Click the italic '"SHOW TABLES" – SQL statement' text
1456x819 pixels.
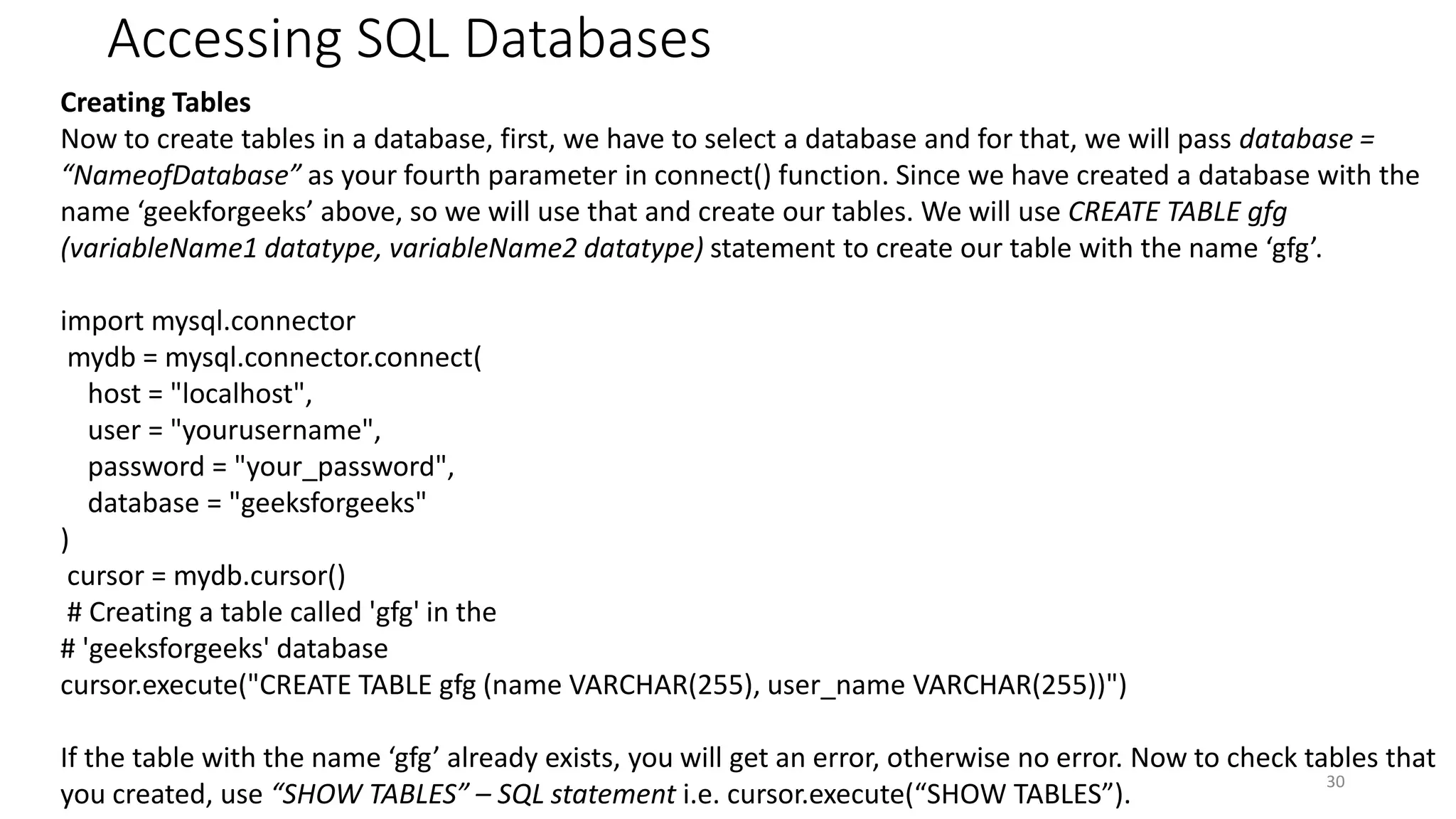(473, 794)
